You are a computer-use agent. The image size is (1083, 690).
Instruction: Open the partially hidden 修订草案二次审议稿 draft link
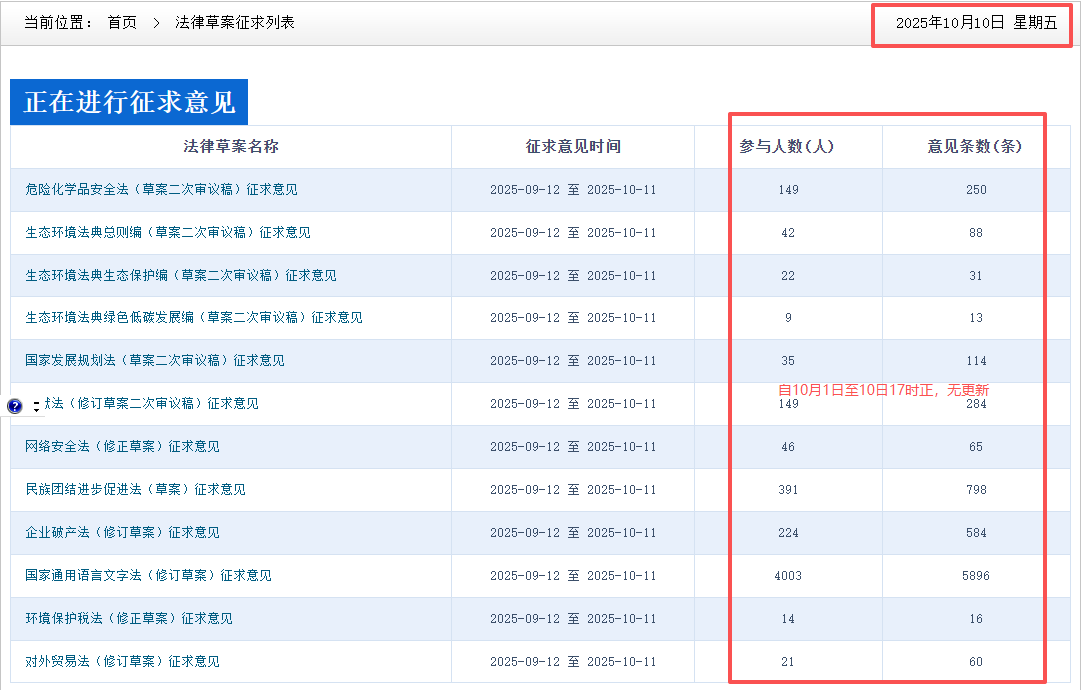tap(152, 403)
